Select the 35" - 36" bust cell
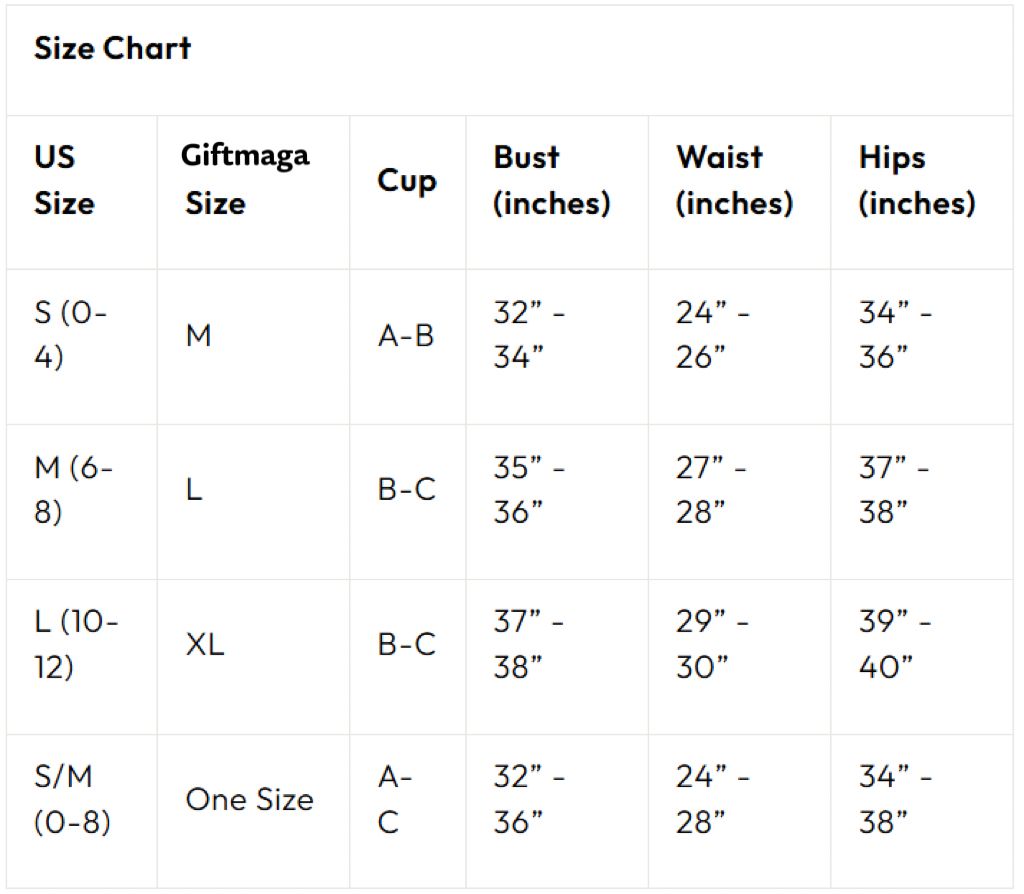1024x894 pixels. [529, 490]
